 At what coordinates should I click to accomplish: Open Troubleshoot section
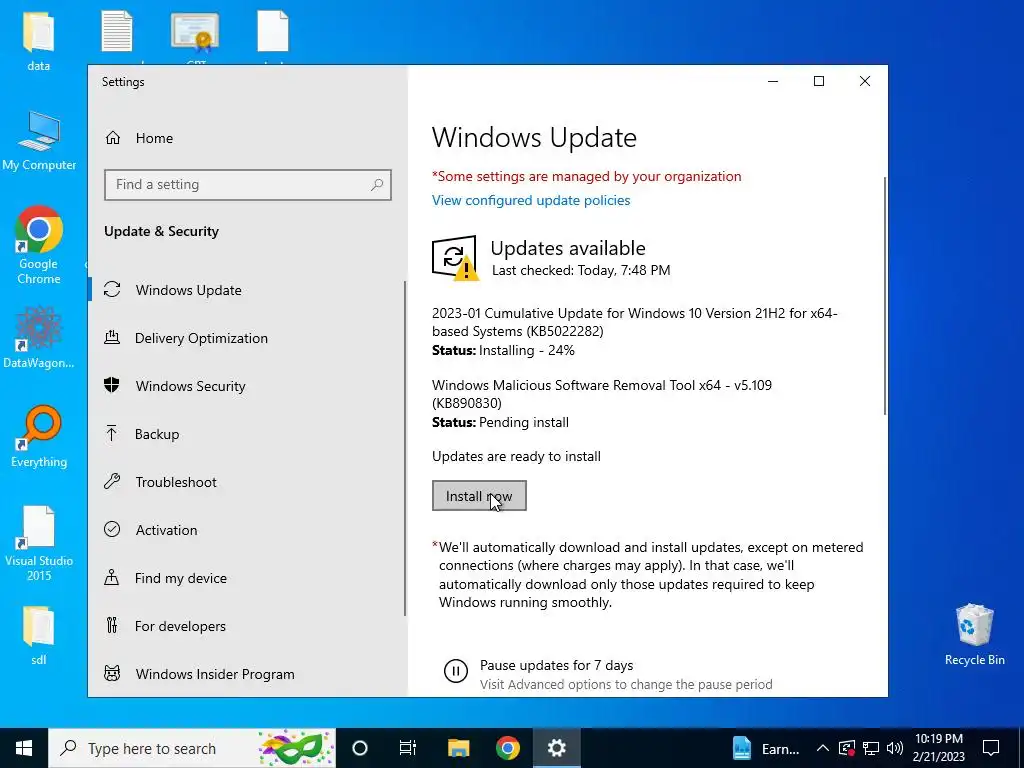click(247, 482)
